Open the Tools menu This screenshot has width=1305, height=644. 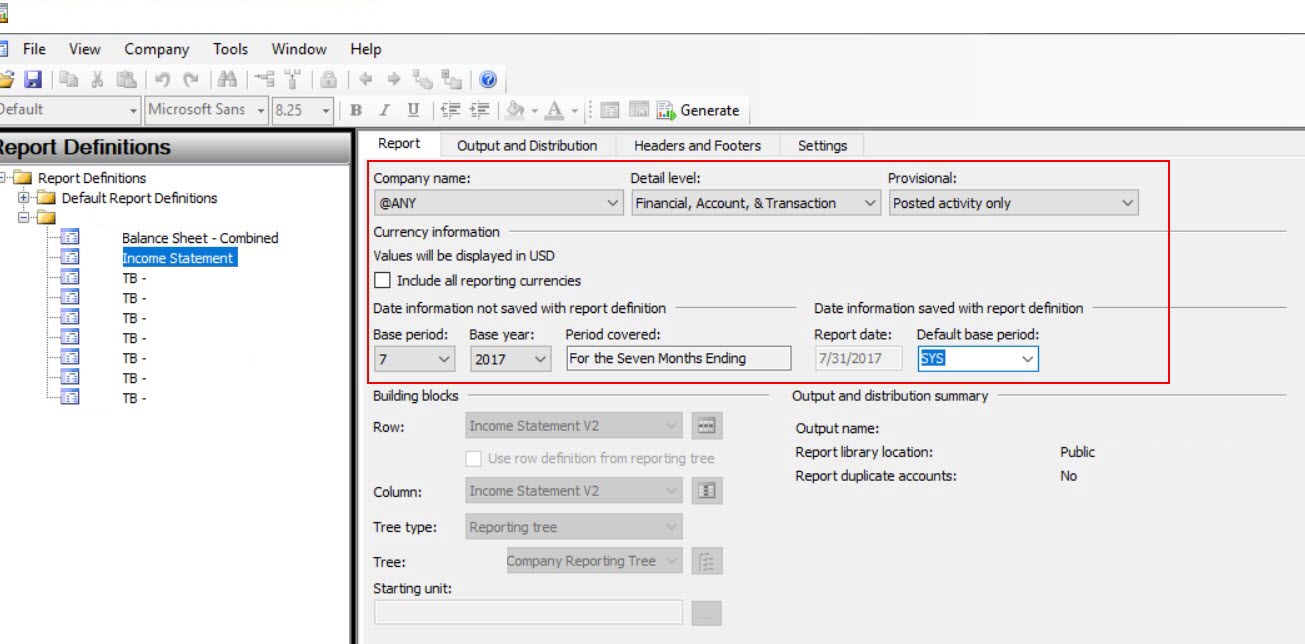230,48
